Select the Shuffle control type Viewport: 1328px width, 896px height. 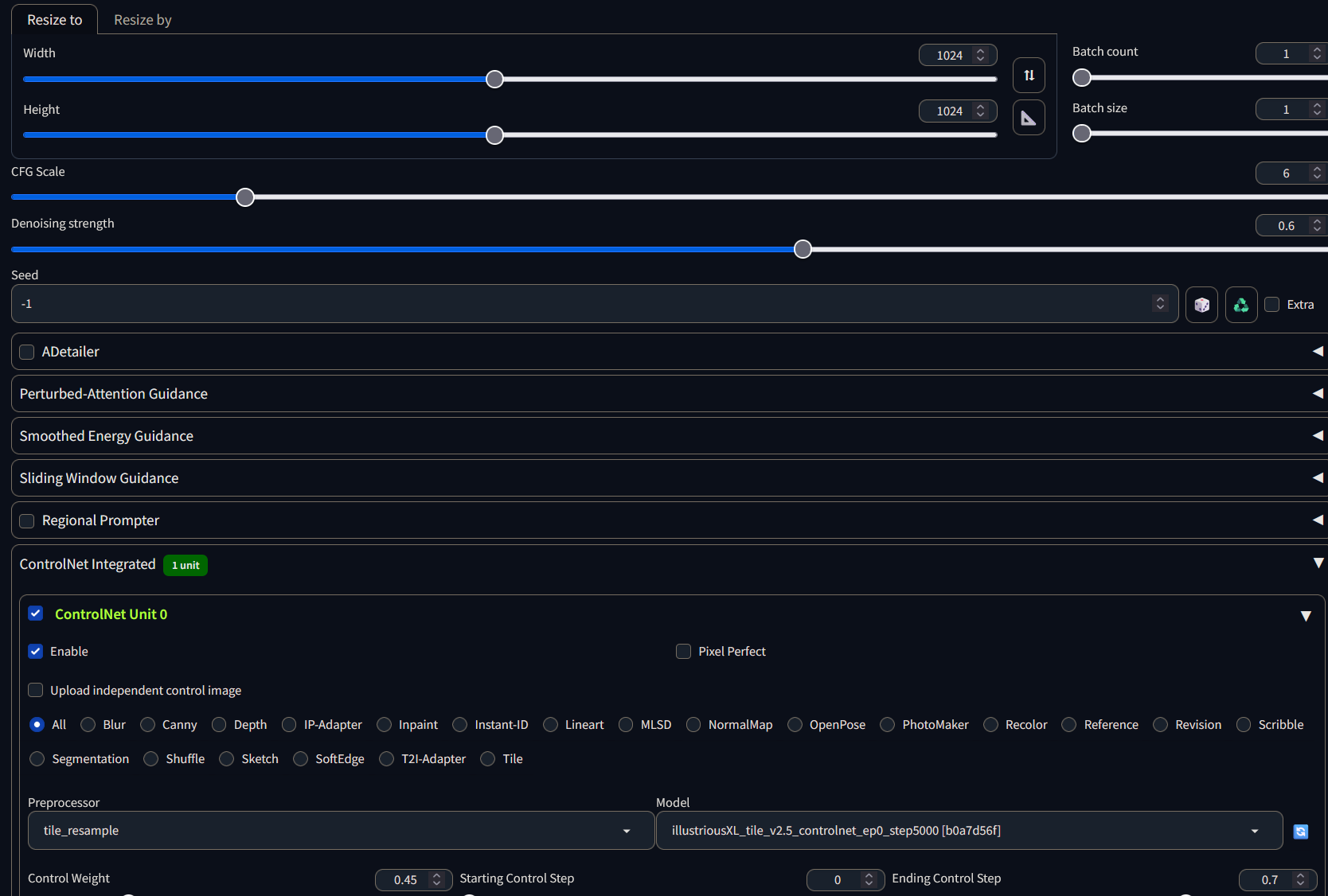151,759
